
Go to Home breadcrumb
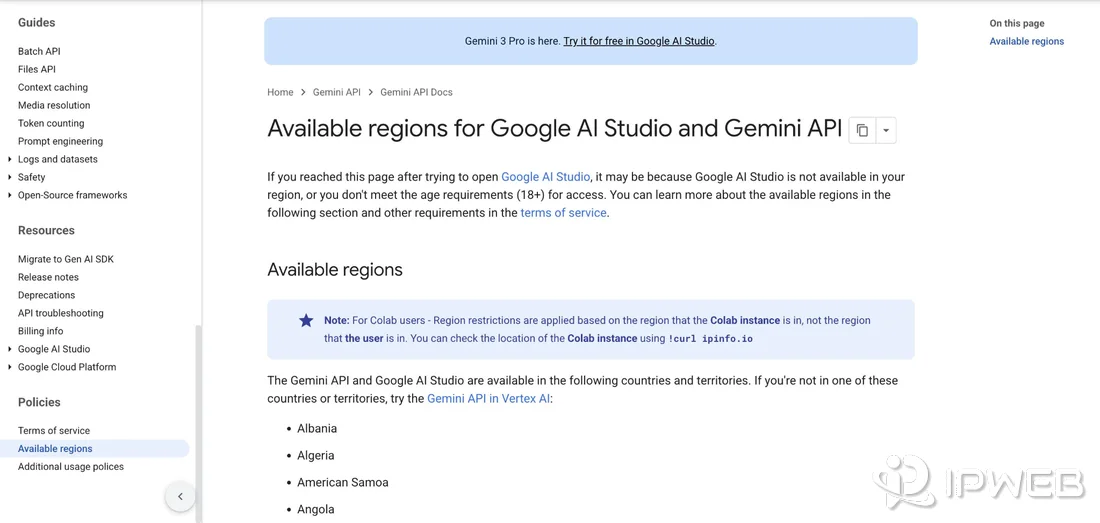(280, 92)
